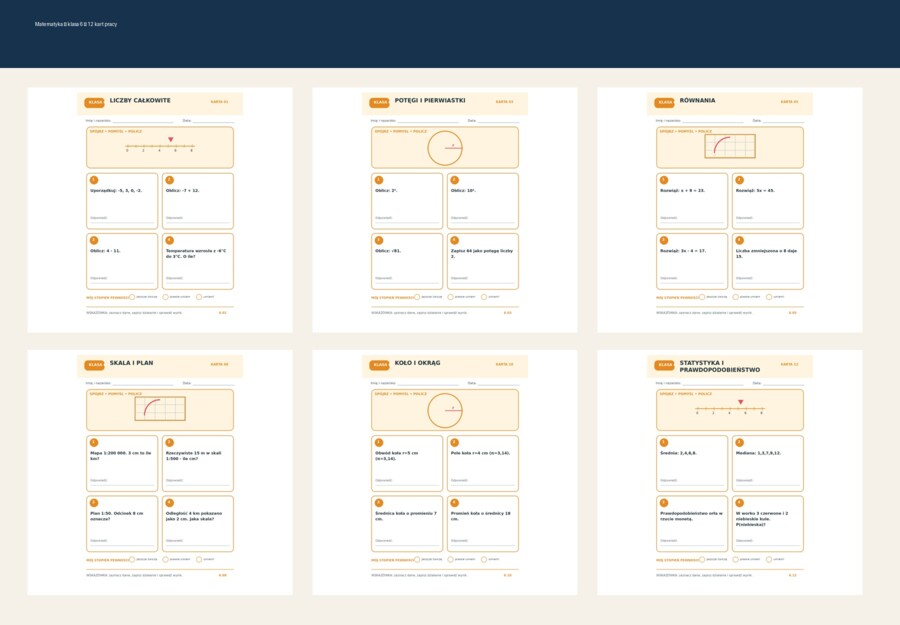Select the task "Oblicz: 4 - 11."
Image resolution: width=900 pixels, height=625 pixels.
(x=122, y=261)
